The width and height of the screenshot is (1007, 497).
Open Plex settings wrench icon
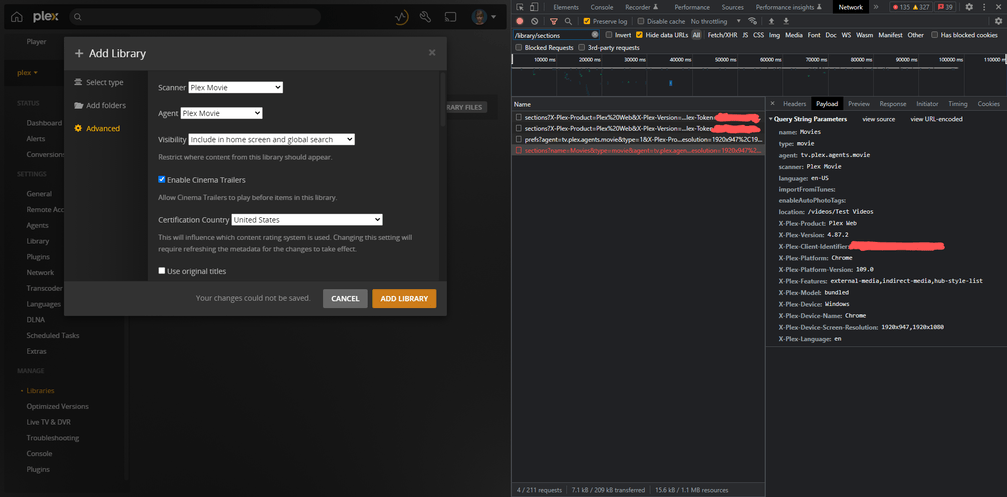click(425, 17)
